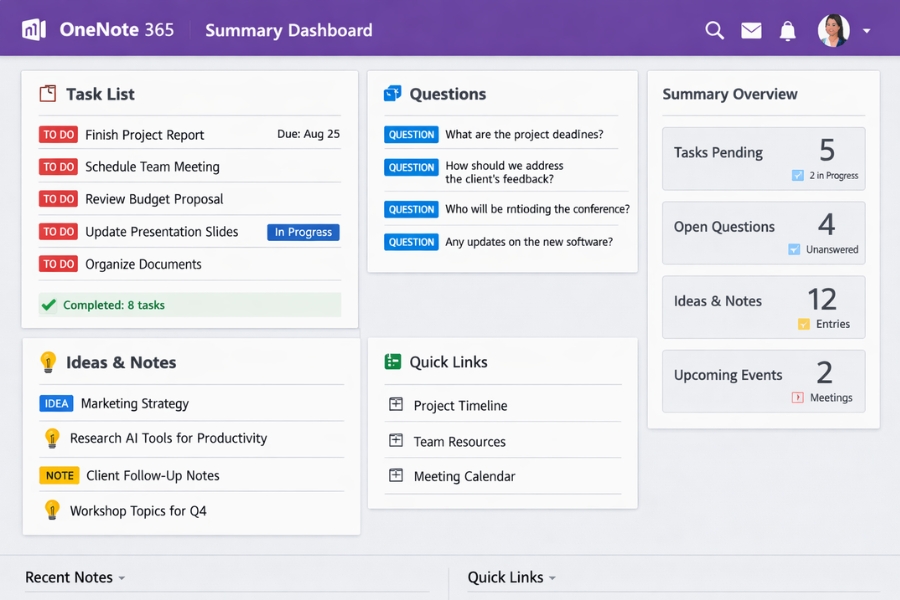This screenshot has width=900, height=600.
Task: Open the mail envelope icon
Action: point(751,30)
